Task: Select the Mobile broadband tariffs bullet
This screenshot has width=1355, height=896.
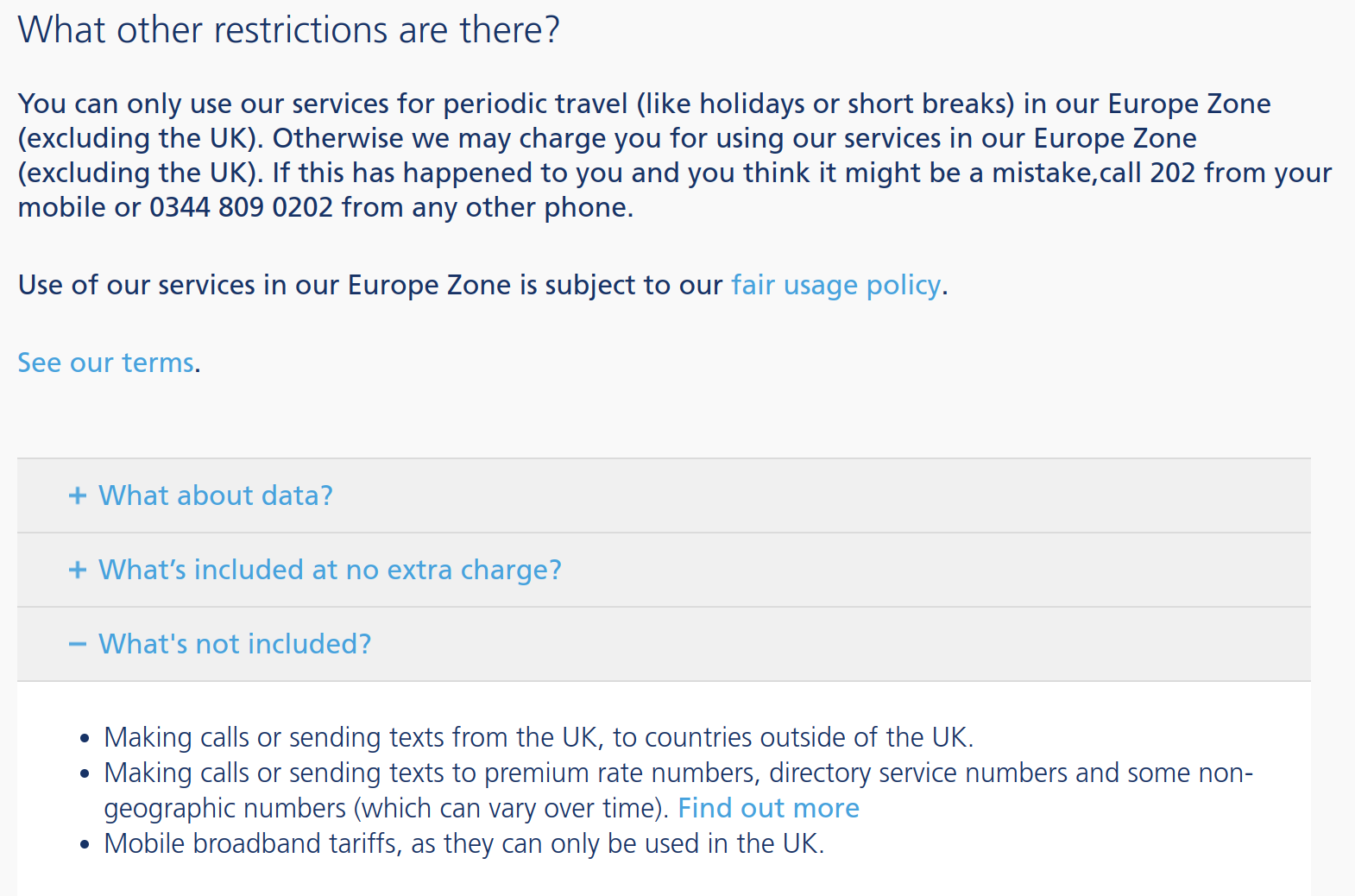Action: click(x=464, y=843)
